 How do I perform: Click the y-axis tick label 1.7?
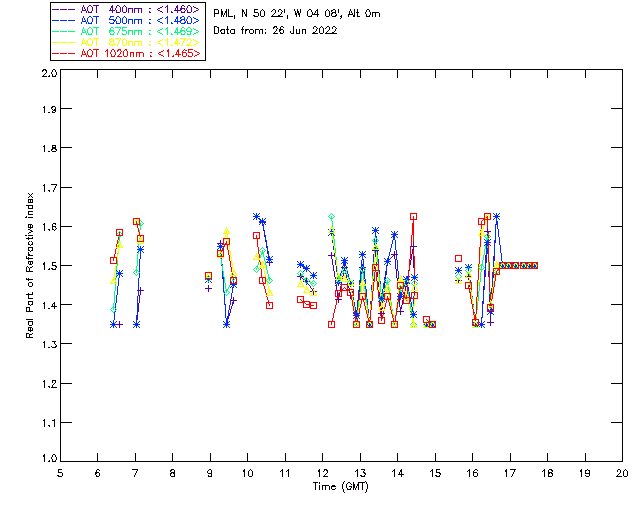tap(49, 187)
